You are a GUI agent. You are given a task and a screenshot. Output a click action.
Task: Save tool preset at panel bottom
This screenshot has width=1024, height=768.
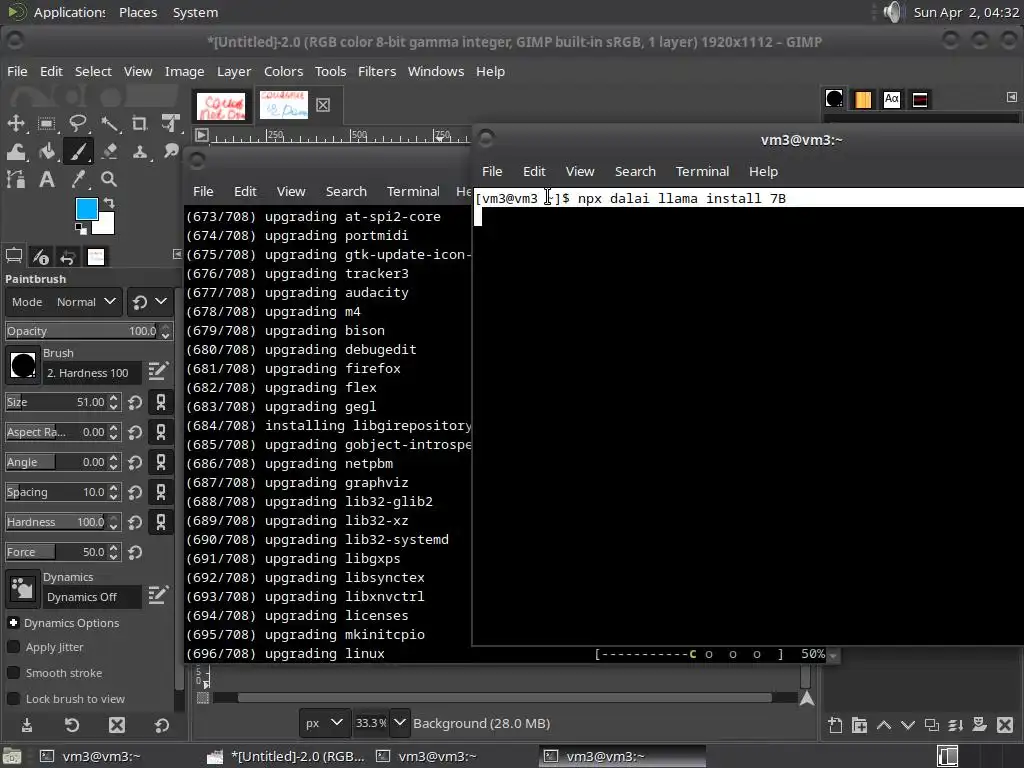pos(27,725)
